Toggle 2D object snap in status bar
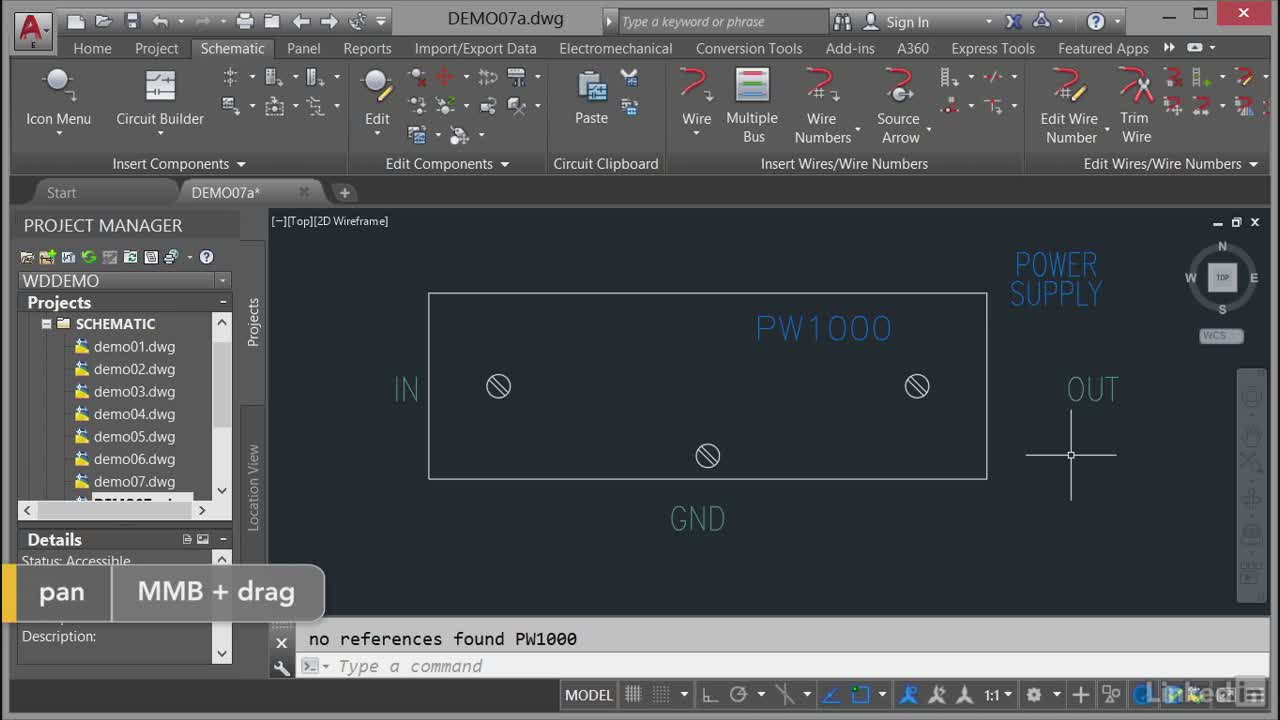Screen dimensions: 1280x720 coord(860,694)
